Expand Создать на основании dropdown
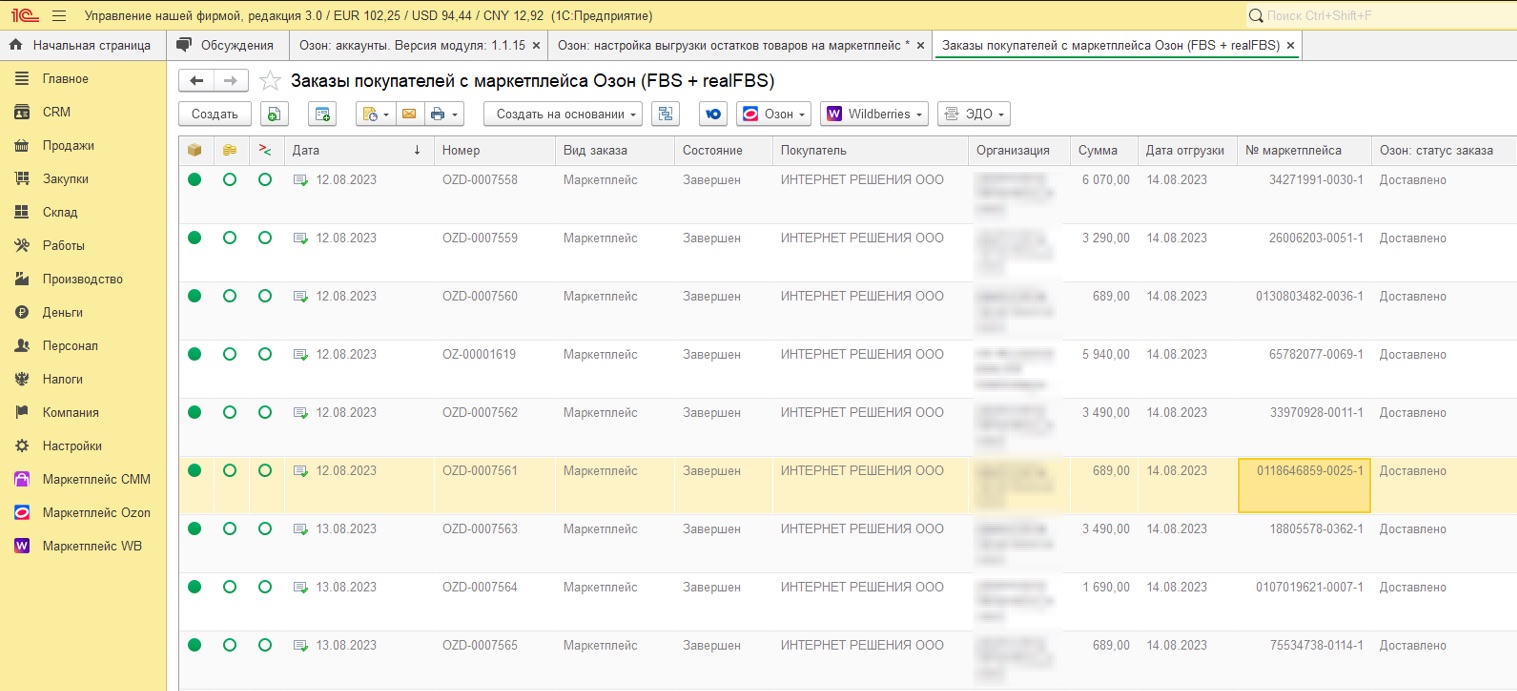The height and width of the screenshot is (691, 1517). (562, 114)
